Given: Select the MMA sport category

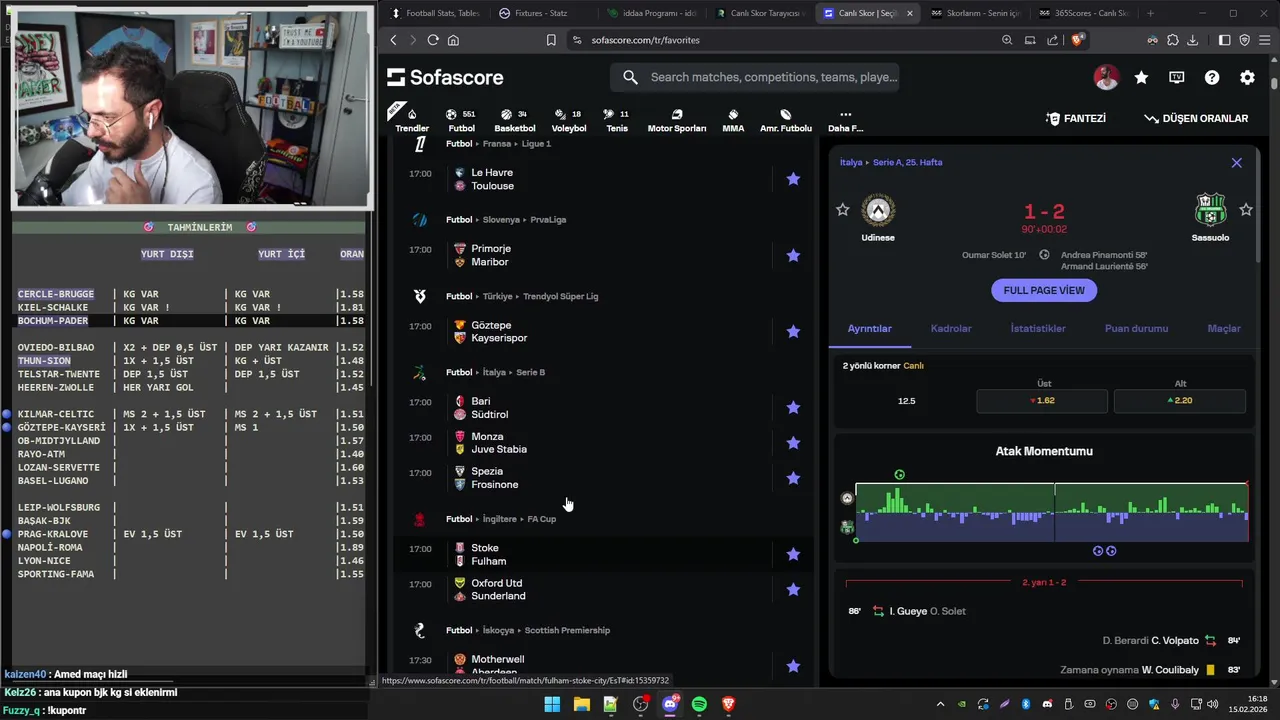Looking at the screenshot, I should click(x=733, y=120).
